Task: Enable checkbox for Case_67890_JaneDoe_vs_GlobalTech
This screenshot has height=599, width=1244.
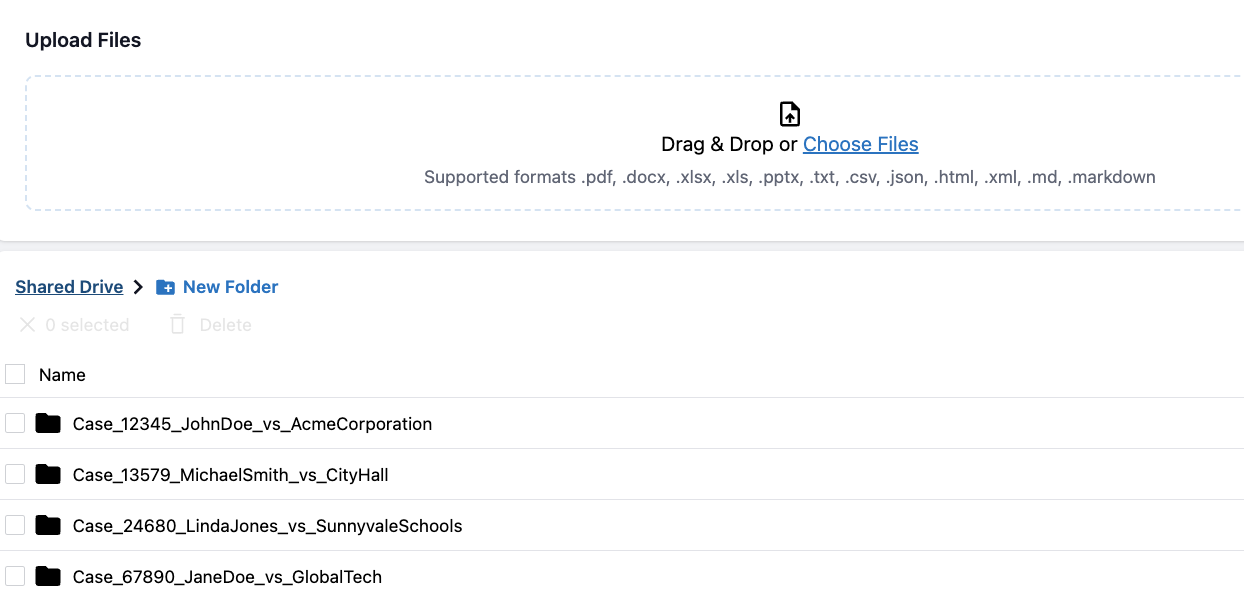Action: coord(15,577)
